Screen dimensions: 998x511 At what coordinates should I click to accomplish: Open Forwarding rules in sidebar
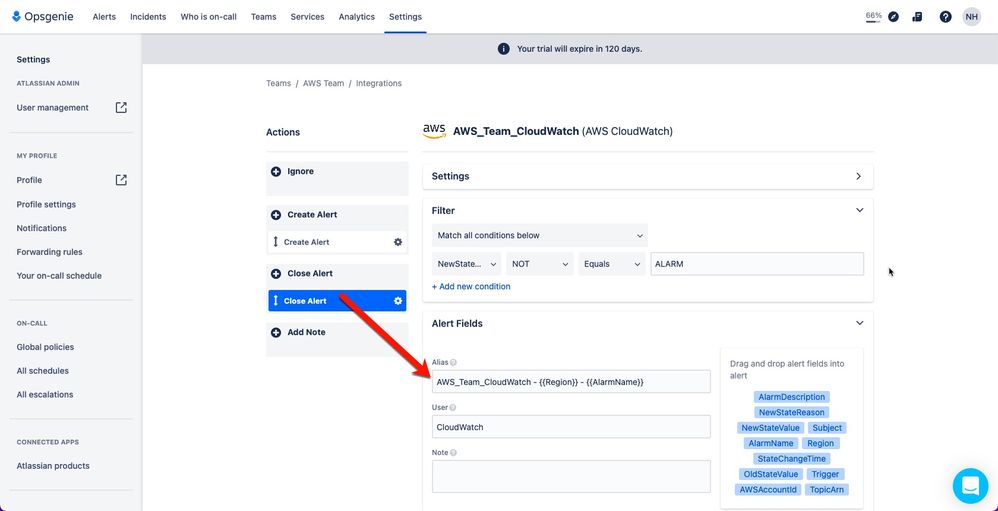coord(50,252)
